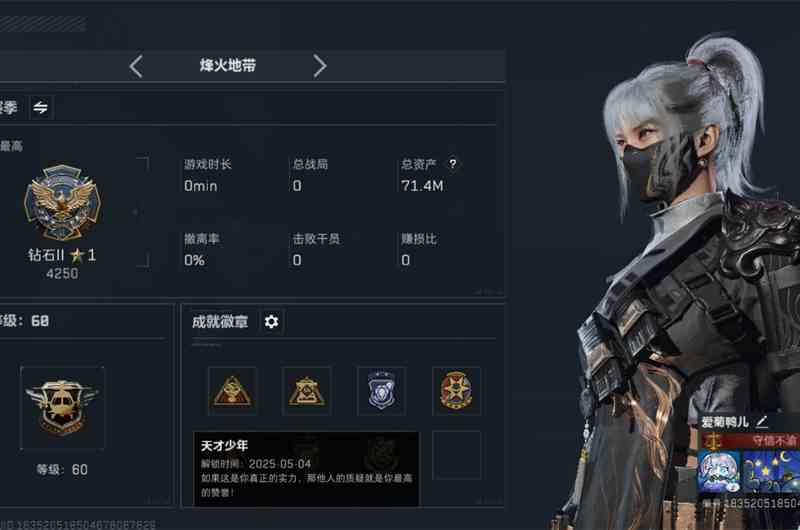The width and height of the screenshot is (800, 530).
Task: Go to previous mode with left arrow
Action: [x=136, y=66]
